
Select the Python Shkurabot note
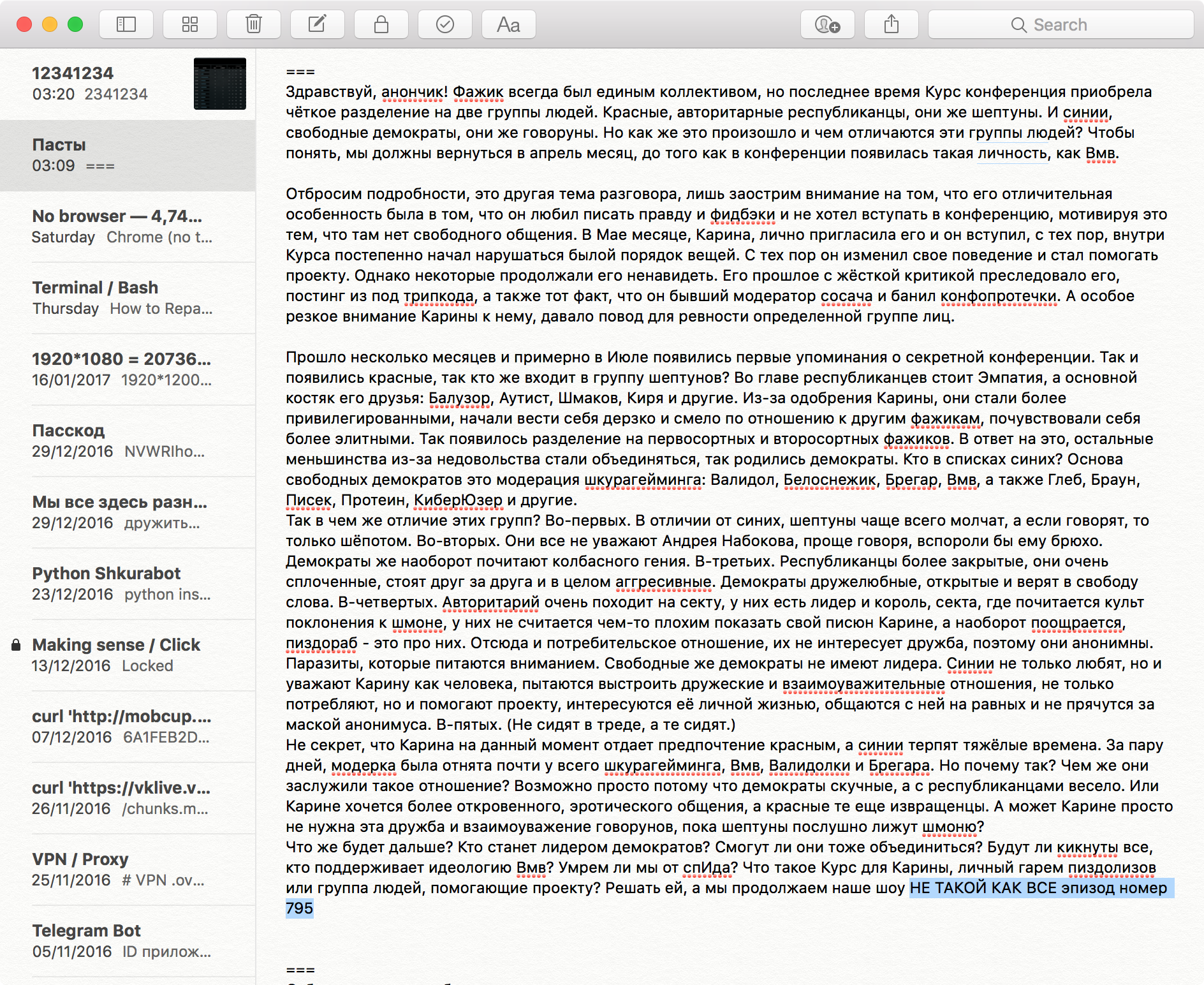128,584
